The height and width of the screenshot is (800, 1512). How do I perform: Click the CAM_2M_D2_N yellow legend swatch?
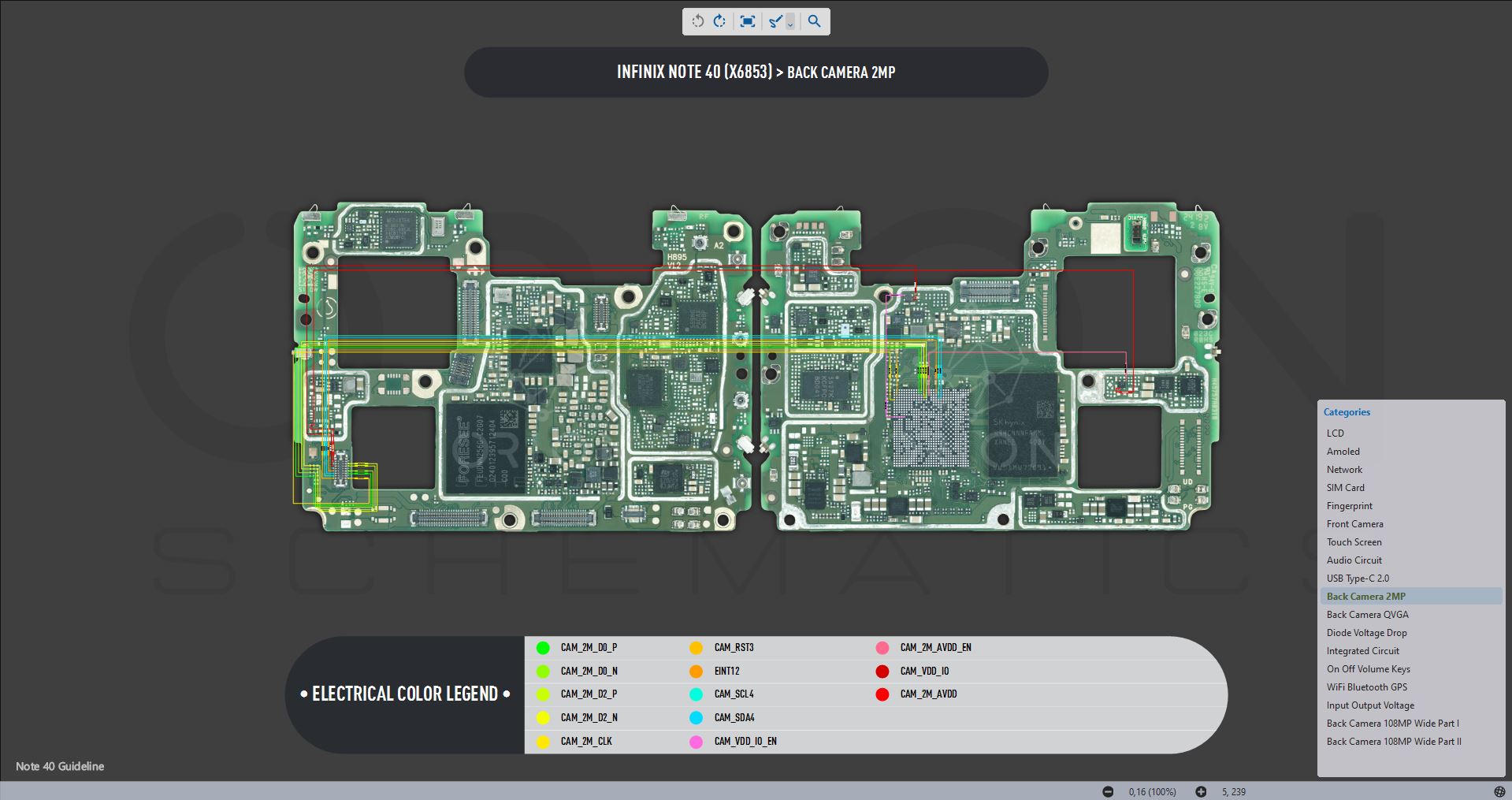coord(543,718)
